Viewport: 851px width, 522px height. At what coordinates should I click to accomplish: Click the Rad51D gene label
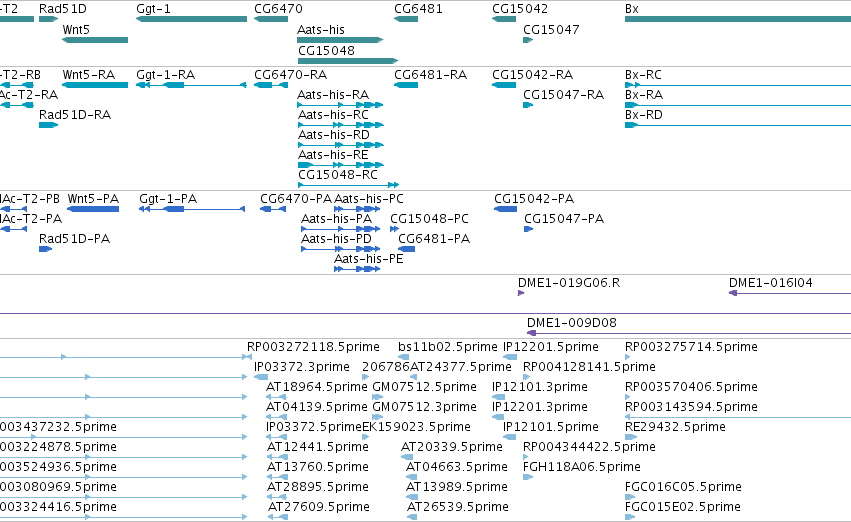pos(62,9)
